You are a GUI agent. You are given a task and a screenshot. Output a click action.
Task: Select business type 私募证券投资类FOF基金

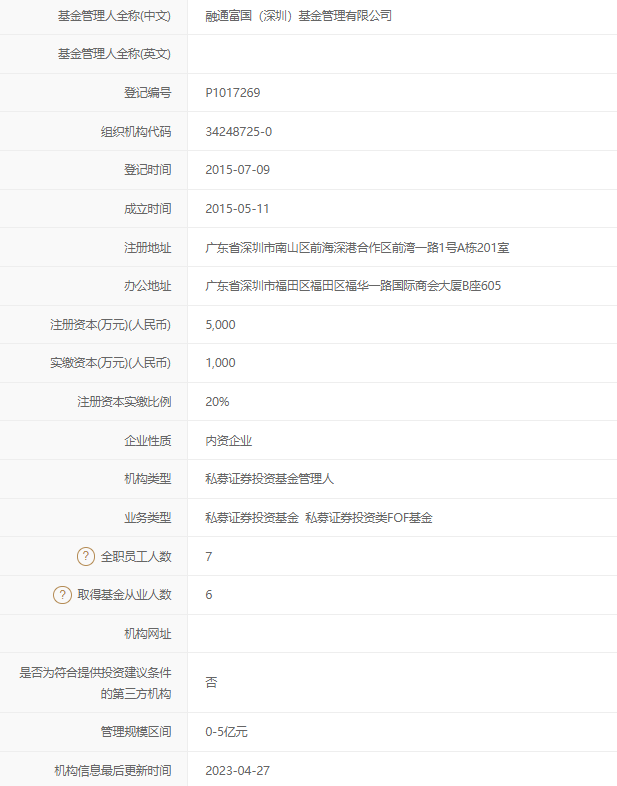(x=369, y=518)
